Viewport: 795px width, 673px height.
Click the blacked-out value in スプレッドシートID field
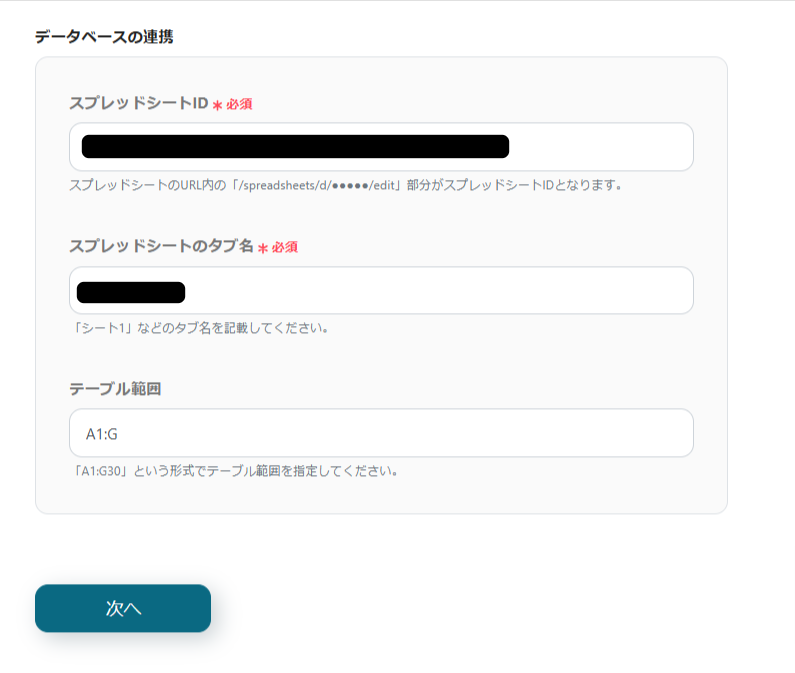(x=295, y=147)
